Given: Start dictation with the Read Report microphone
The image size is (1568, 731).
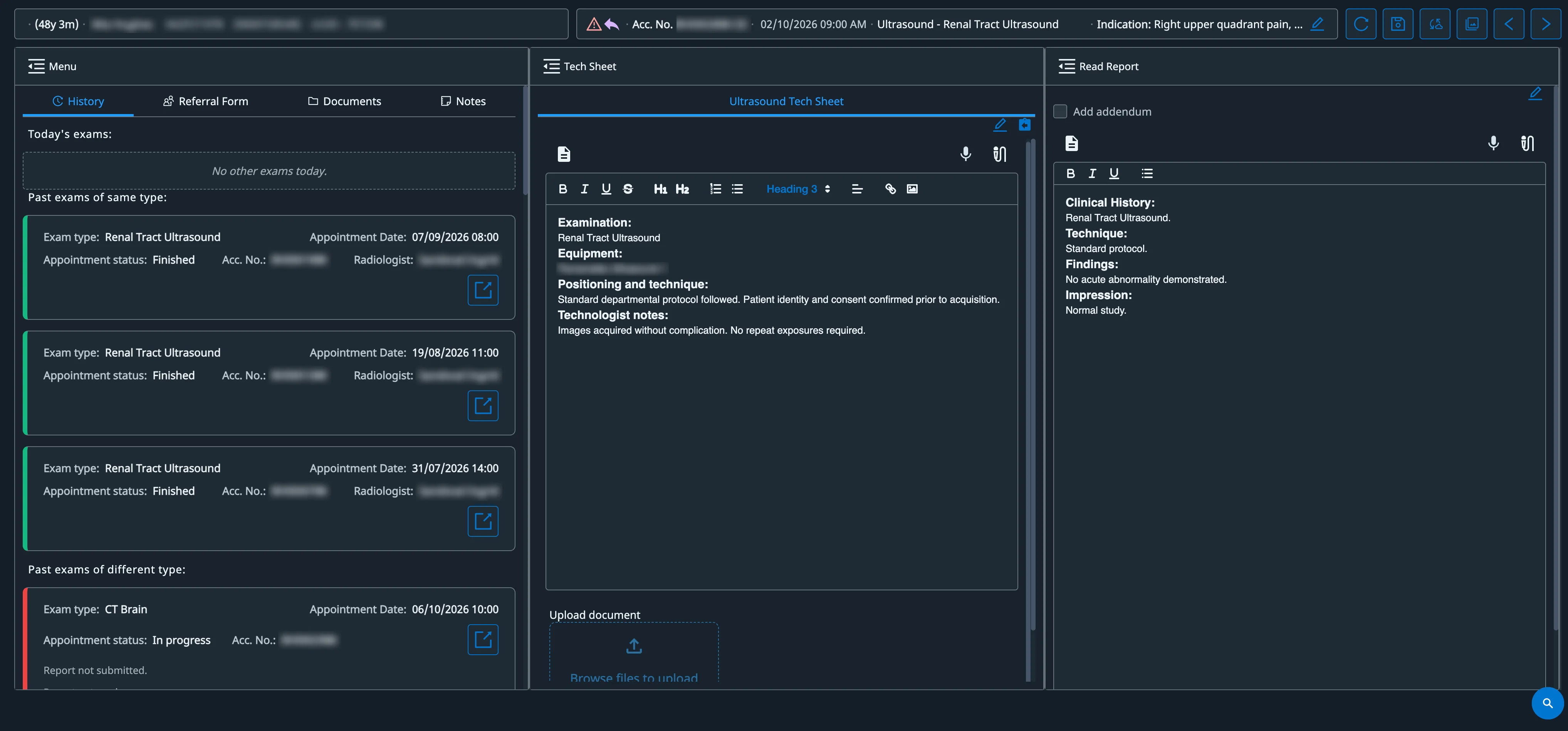Looking at the screenshot, I should [x=1493, y=143].
